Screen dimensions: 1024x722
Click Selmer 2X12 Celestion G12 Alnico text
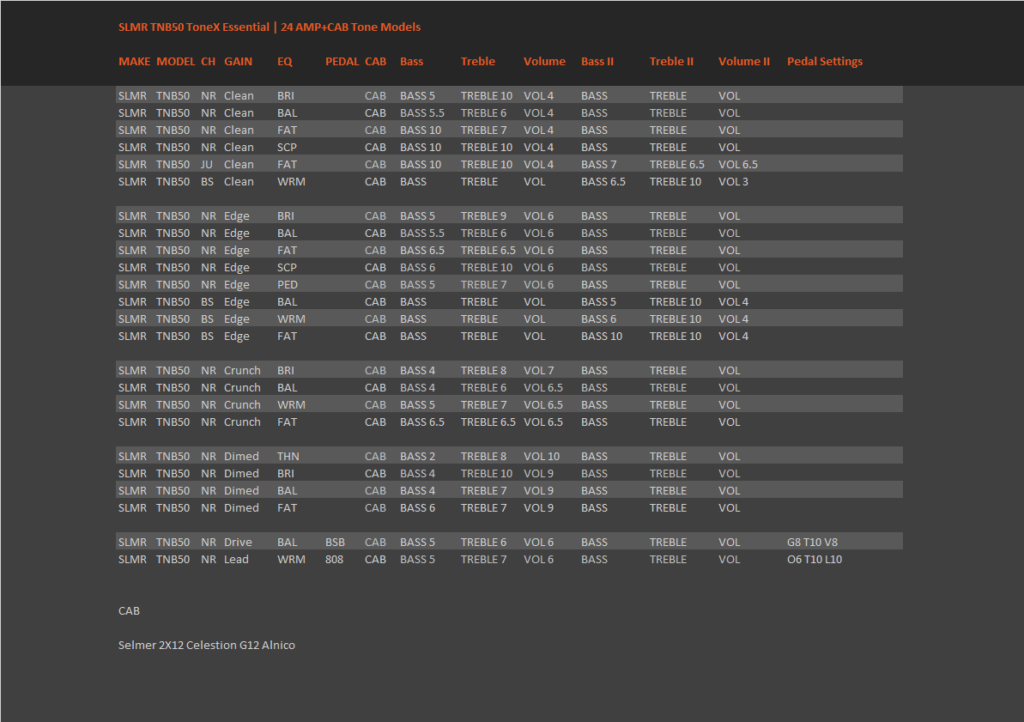[206, 645]
